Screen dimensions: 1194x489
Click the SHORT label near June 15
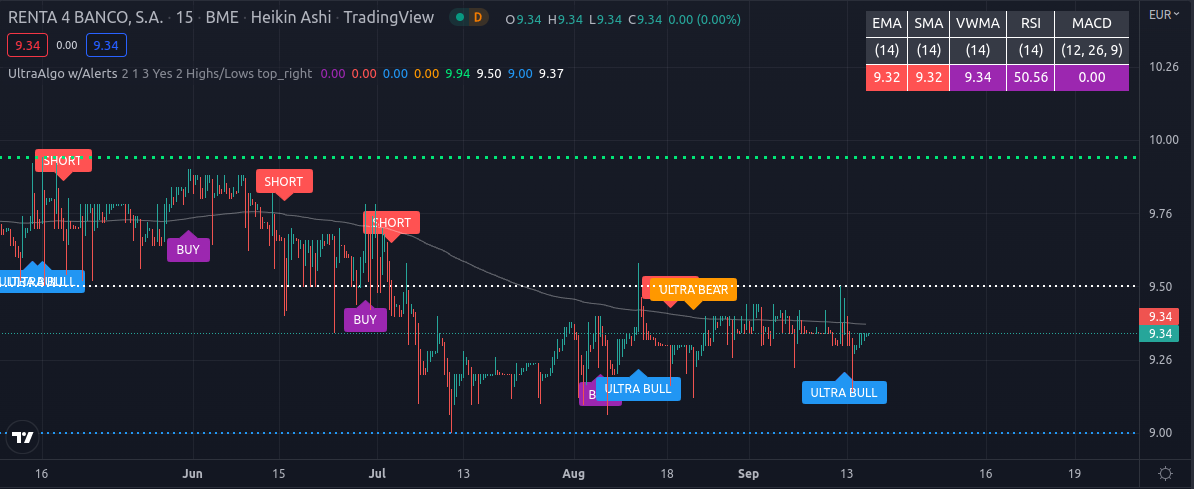click(284, 182)
